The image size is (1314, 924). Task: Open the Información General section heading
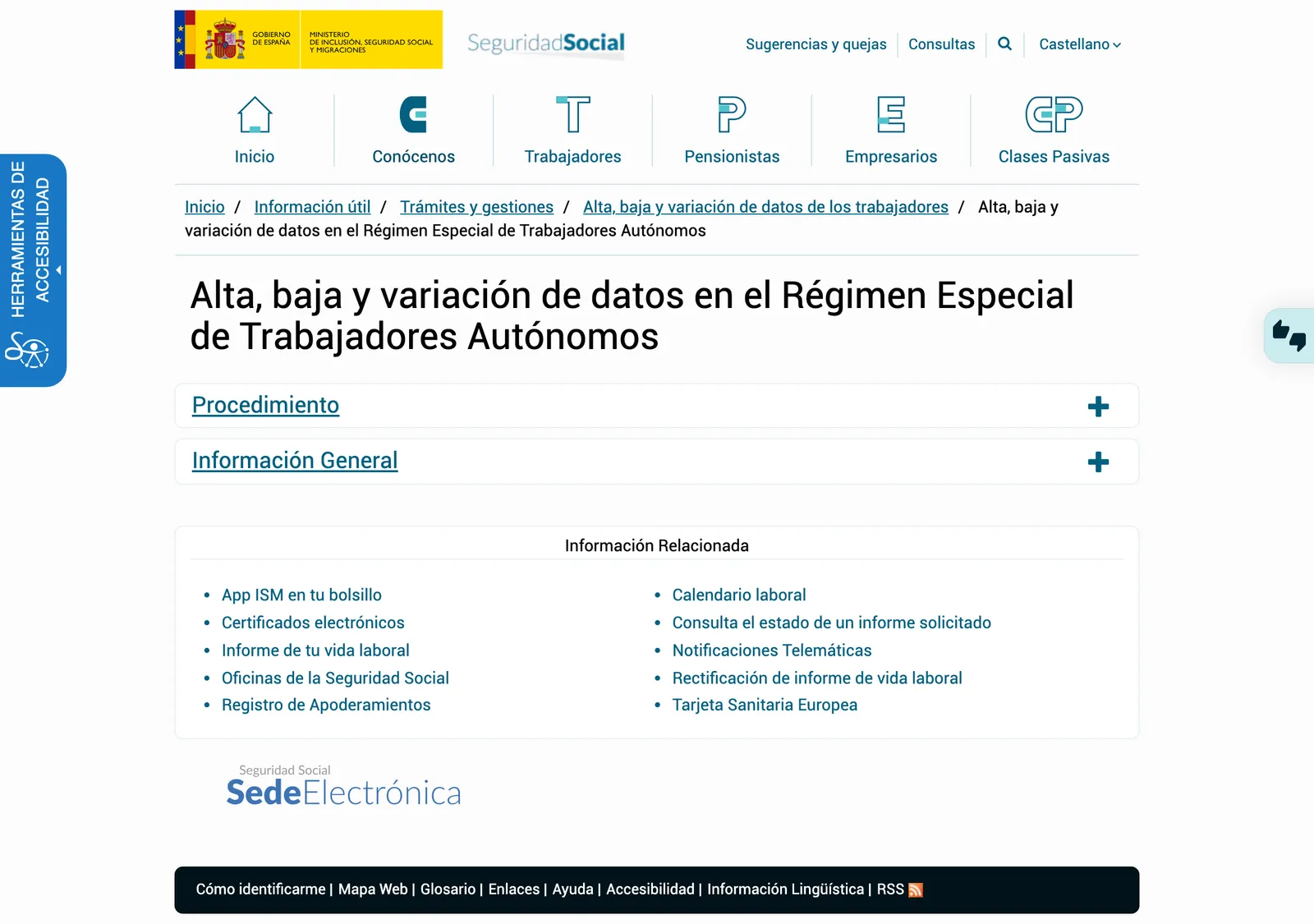tap(295, 461)
